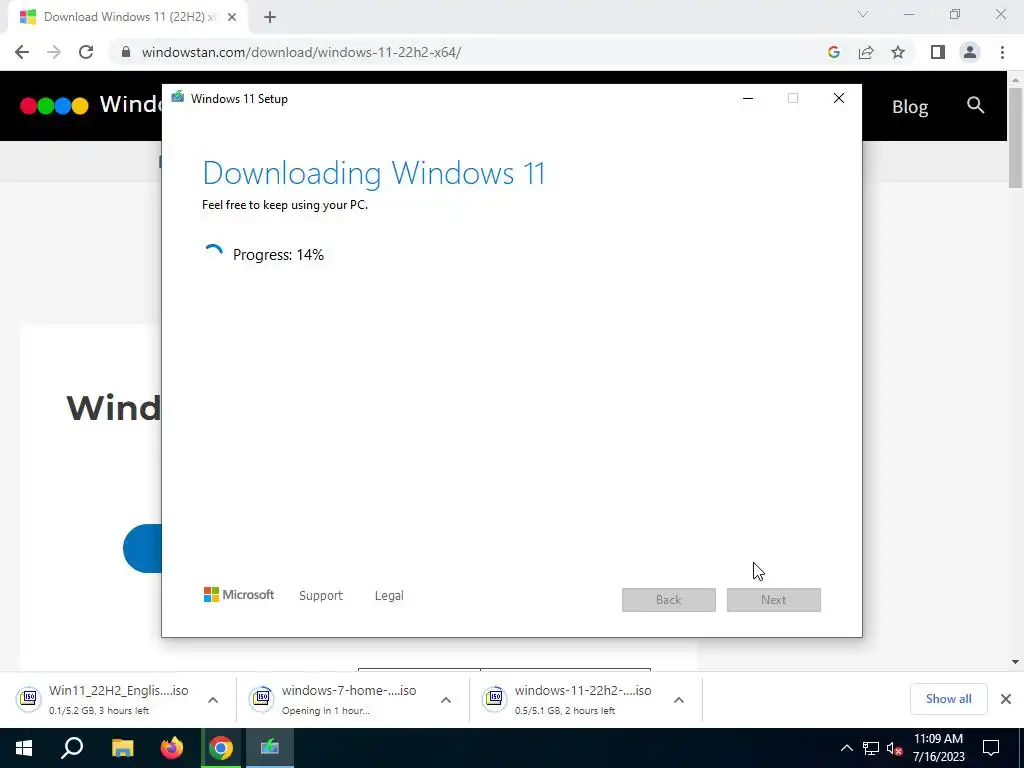1024x768 pixels.
Task: Click the Next button in Setup
Action: 774,600
